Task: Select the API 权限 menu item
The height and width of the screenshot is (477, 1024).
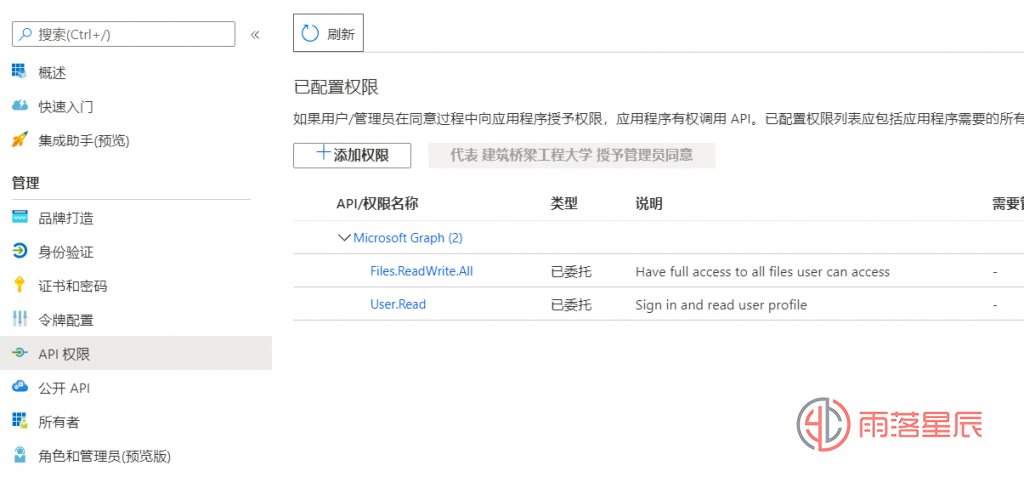Action: pos(136,354)
